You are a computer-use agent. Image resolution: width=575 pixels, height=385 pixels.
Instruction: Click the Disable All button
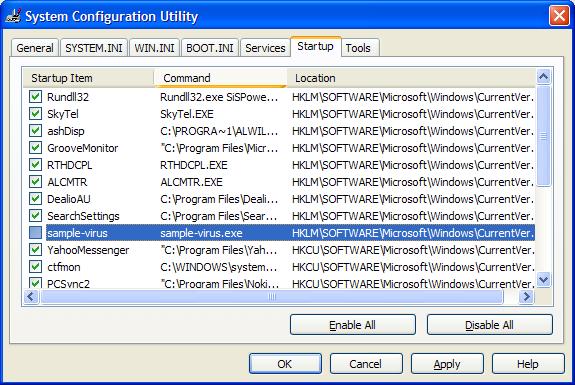tap(490, 325)
